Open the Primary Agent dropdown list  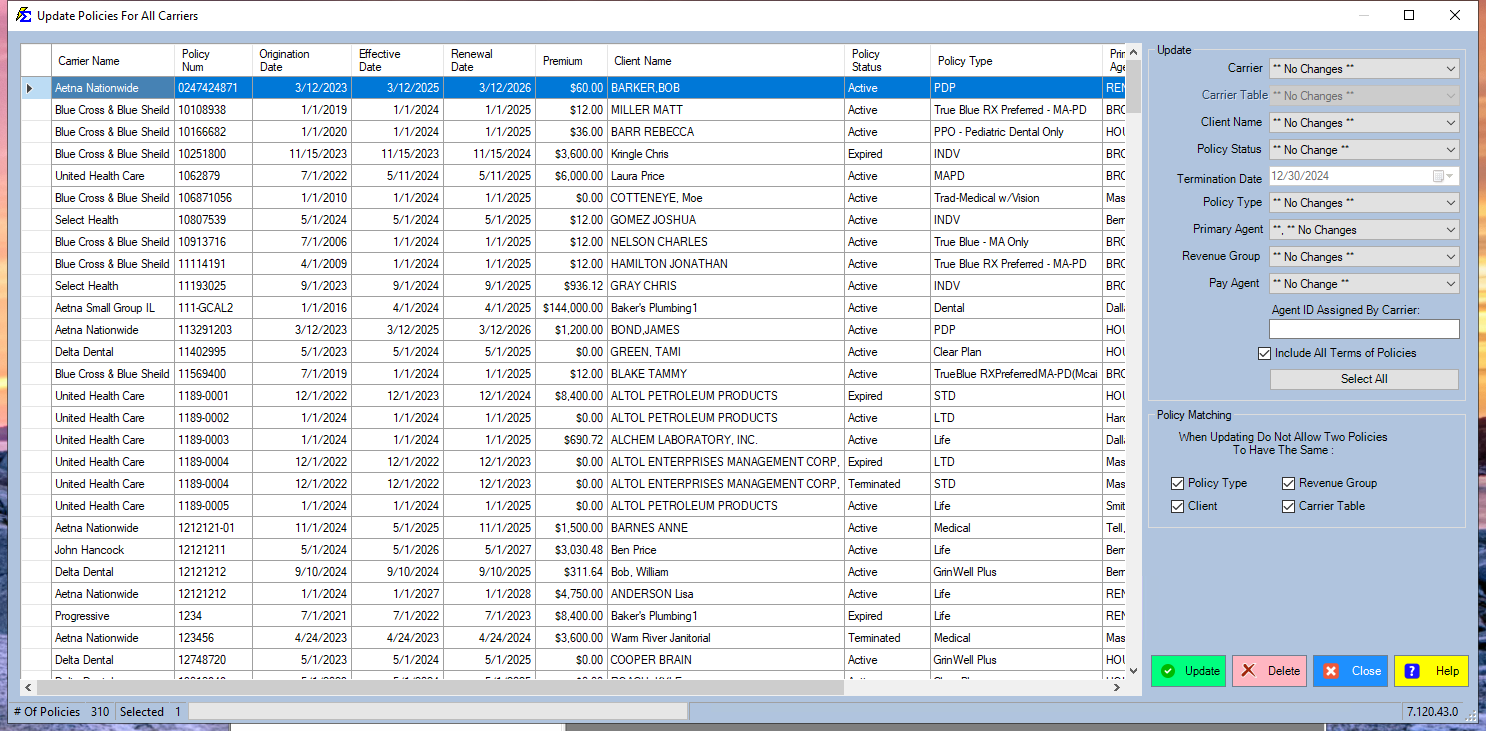[x=1450, y=230]
